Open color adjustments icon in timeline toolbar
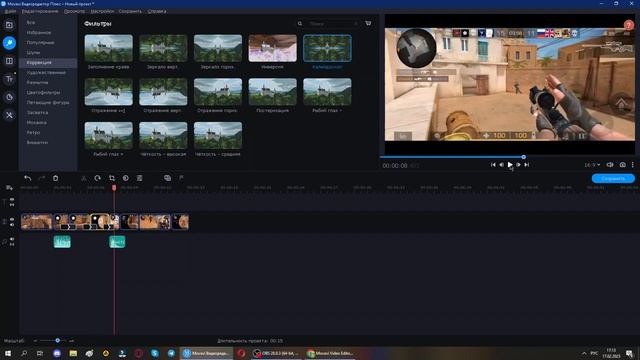Screen dimensions: 640x360 (x=126, y=178)
